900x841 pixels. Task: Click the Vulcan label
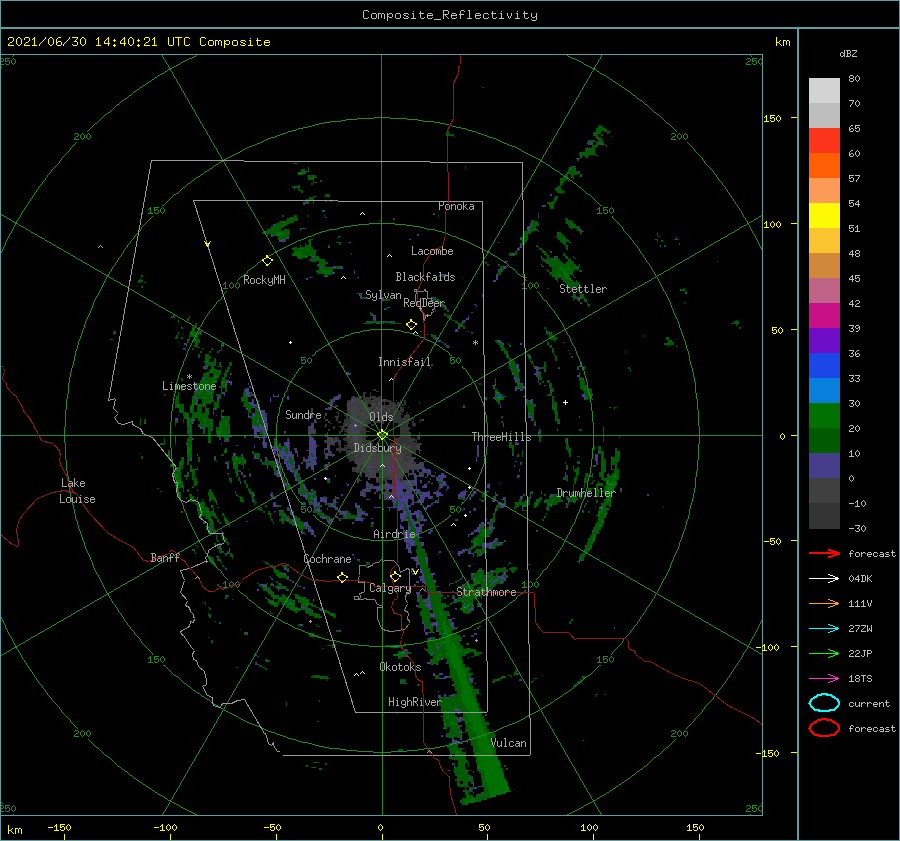[509, 743]
